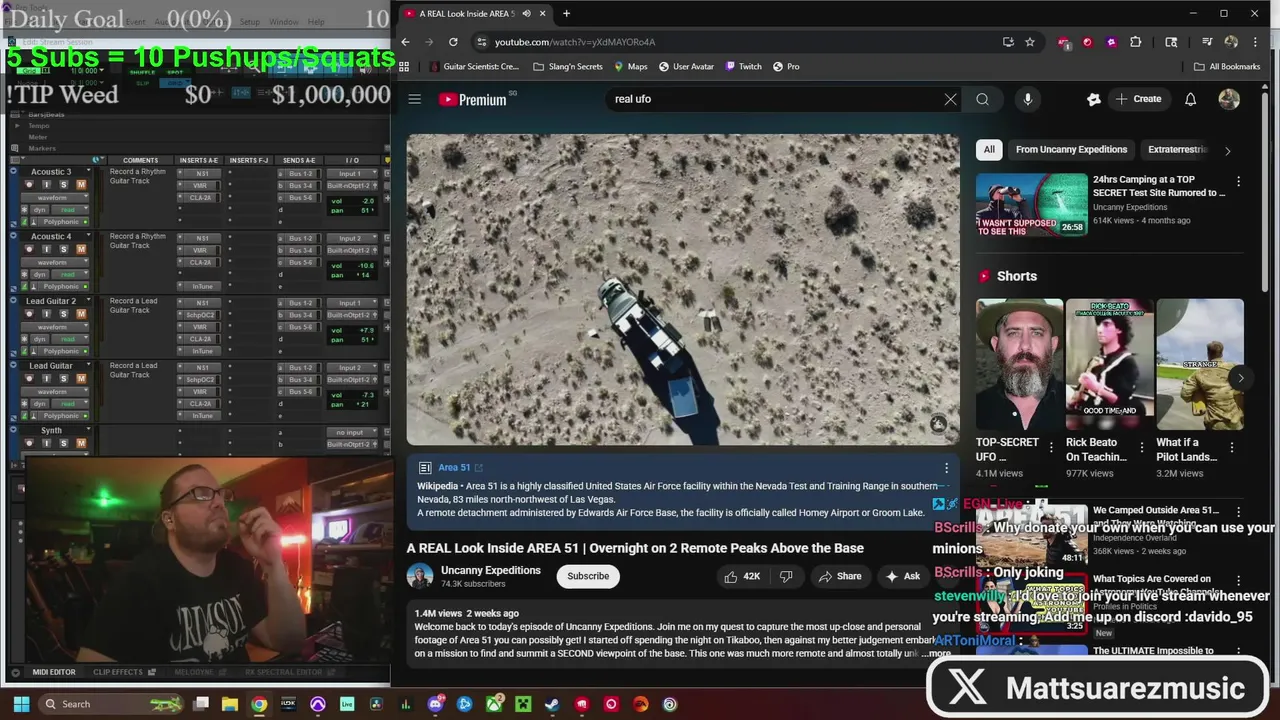Solo the Lead Guitar track
The width and height of the screenshot is (1280, 720).
(x=63, y=378)
